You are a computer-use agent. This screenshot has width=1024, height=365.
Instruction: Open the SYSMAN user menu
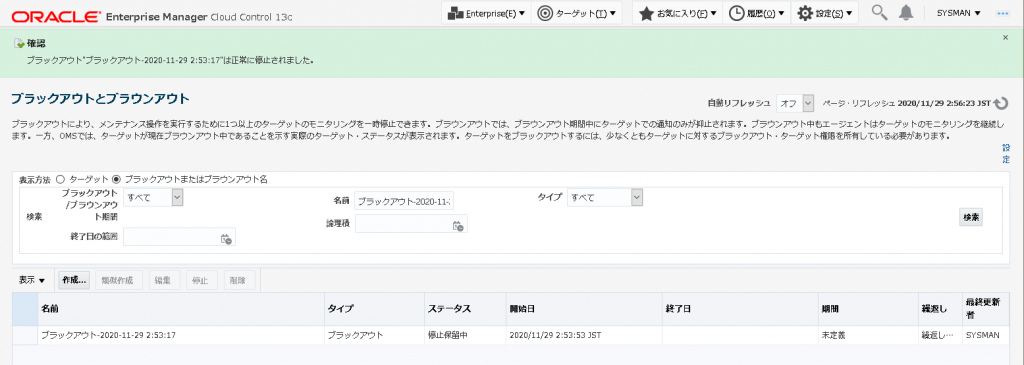(x=958, y=13)
